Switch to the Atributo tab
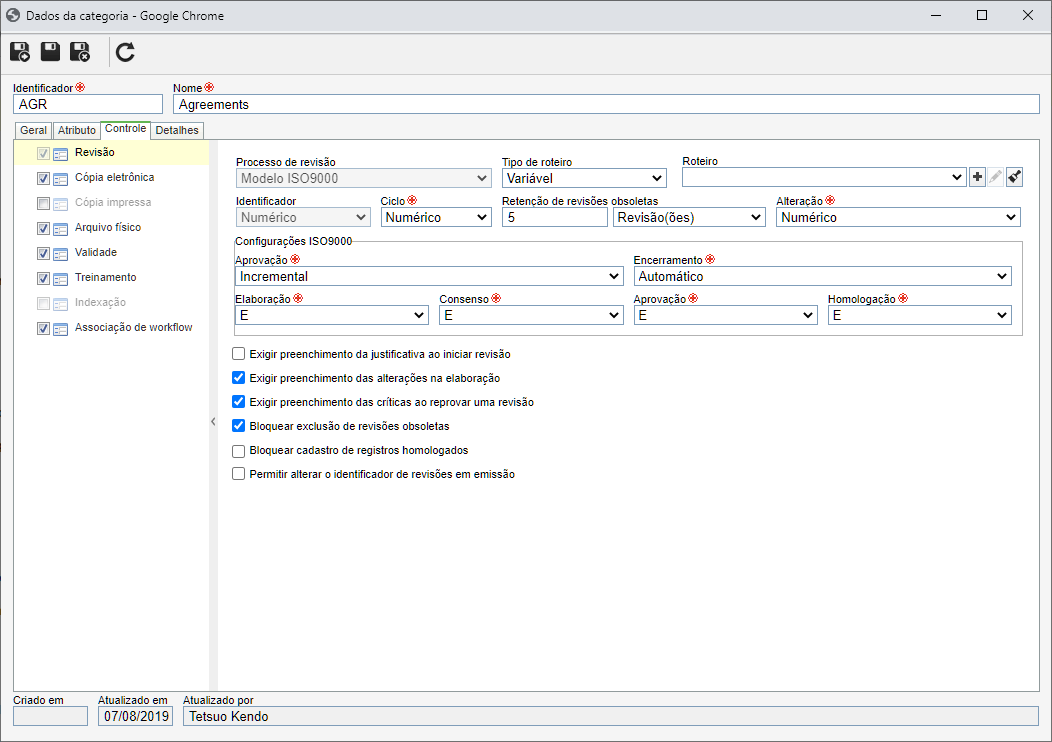The width and height of the screenshot is (1052, 742). pos(76,130)
